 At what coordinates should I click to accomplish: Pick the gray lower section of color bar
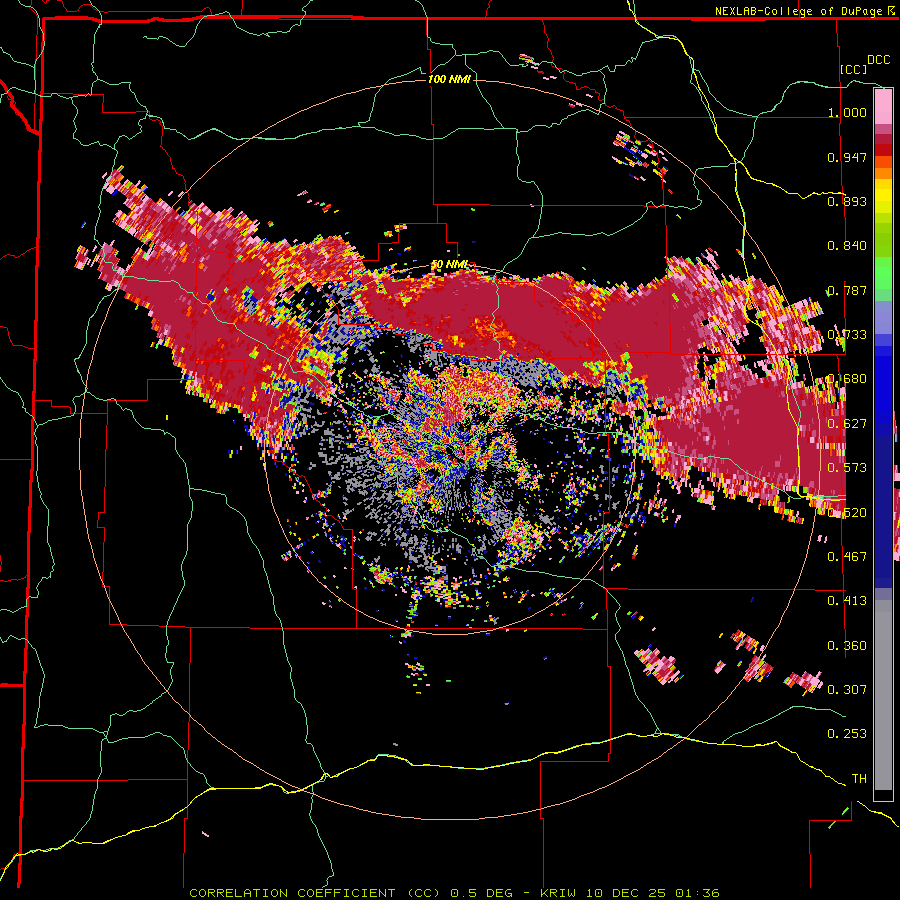[x=883, y=695]
